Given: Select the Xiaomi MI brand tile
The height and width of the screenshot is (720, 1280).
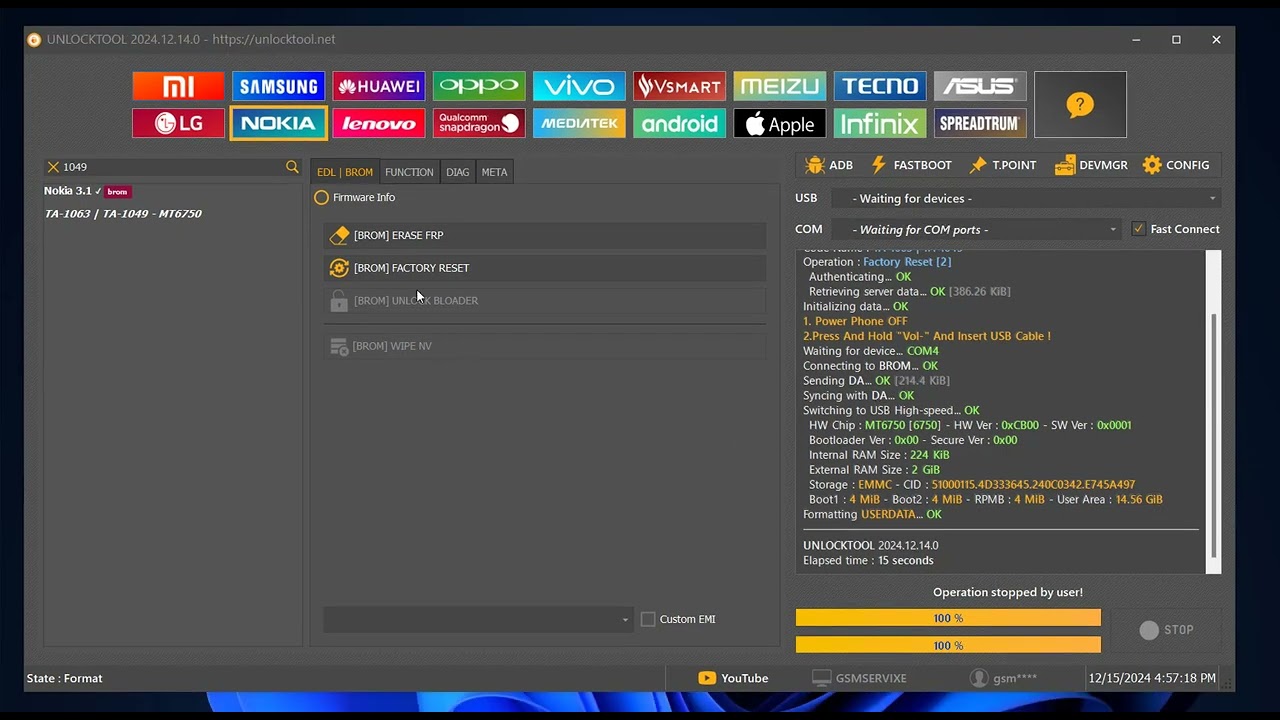Looking at the screenshot, I should pos(178,86).
